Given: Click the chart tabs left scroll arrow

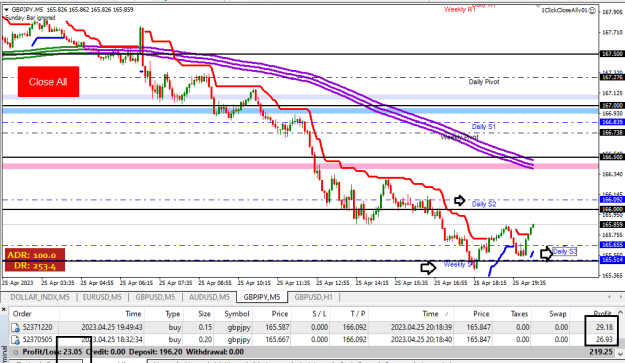Looking at the screenshot, I should 609,297.
